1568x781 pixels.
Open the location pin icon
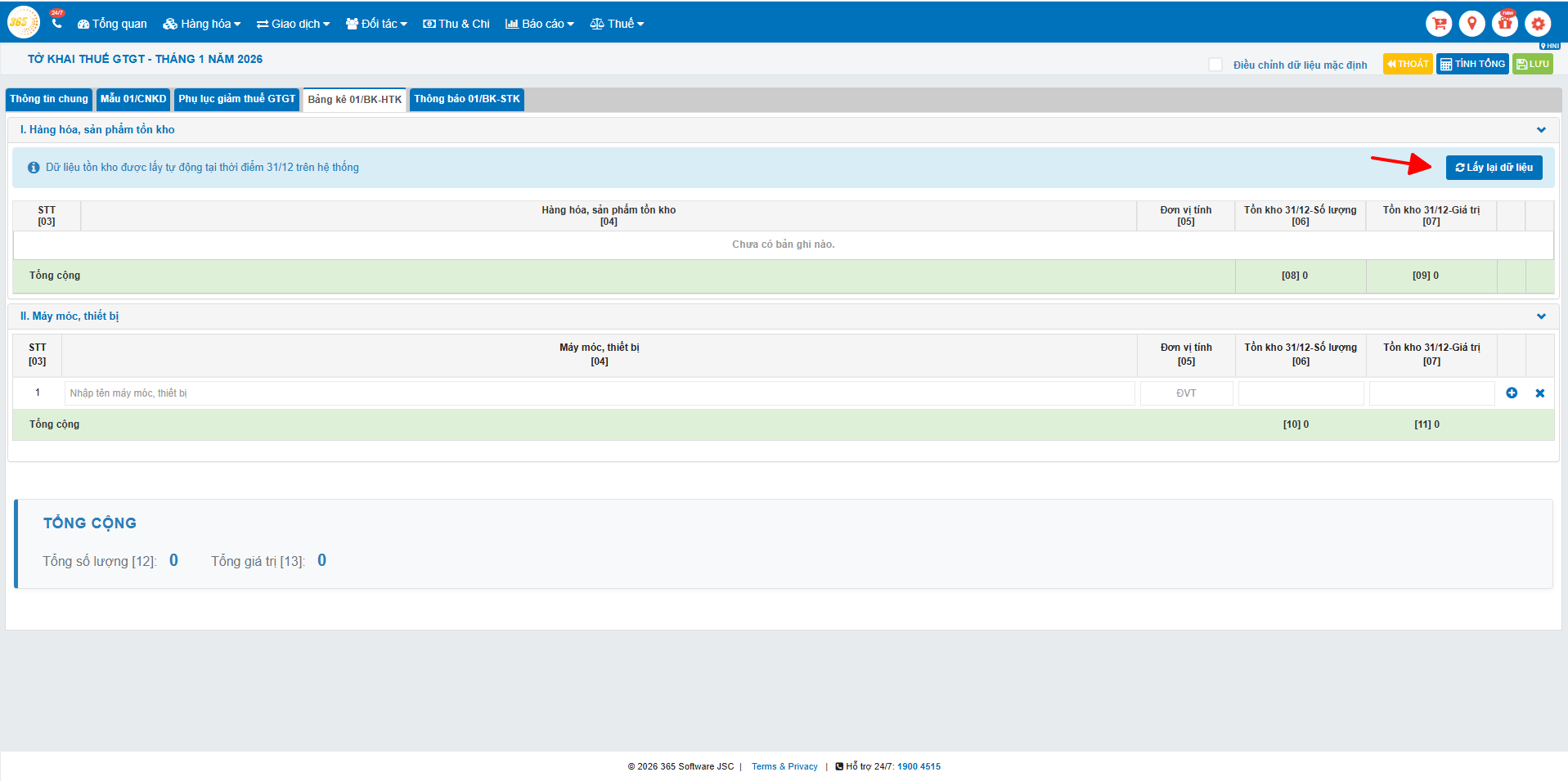[x=1471, y=24]
